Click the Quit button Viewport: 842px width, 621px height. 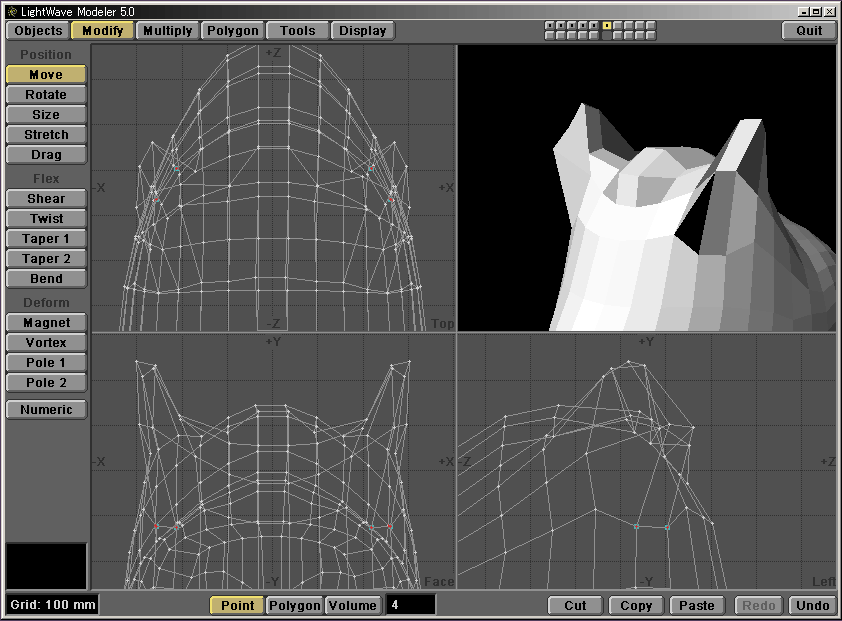point(809,30)
